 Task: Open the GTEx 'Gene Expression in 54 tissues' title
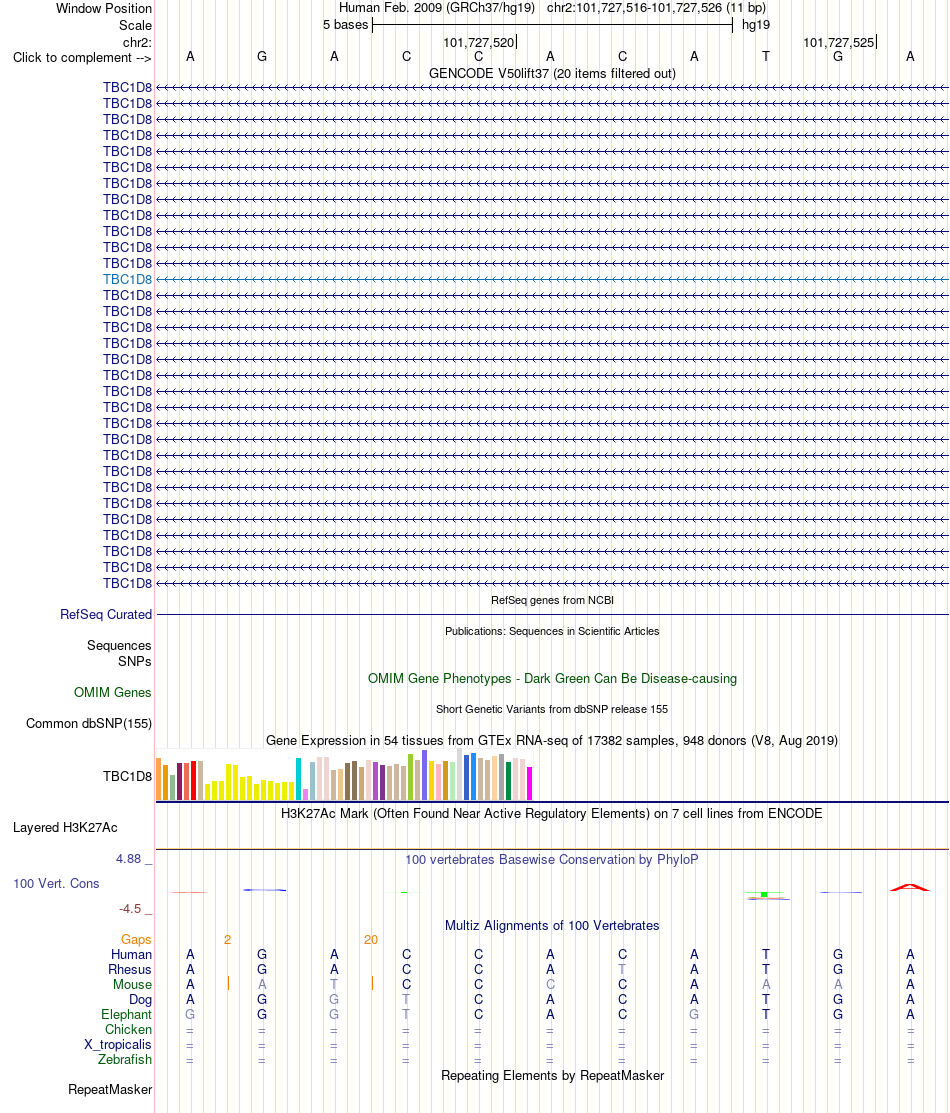552,740
